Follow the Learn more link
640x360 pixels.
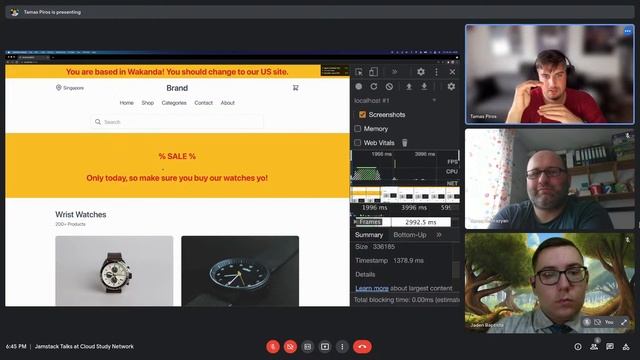click(x=371, y=289)
